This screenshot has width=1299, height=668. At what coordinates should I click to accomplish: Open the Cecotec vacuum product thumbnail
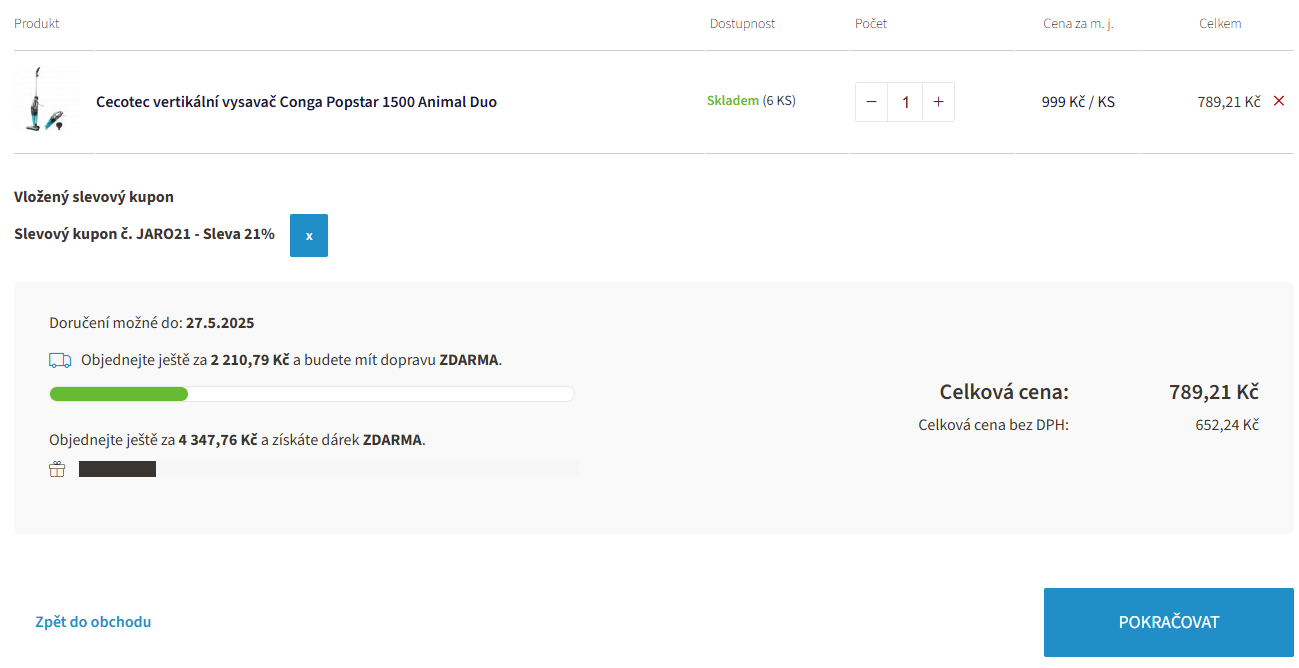pos(47,100)
